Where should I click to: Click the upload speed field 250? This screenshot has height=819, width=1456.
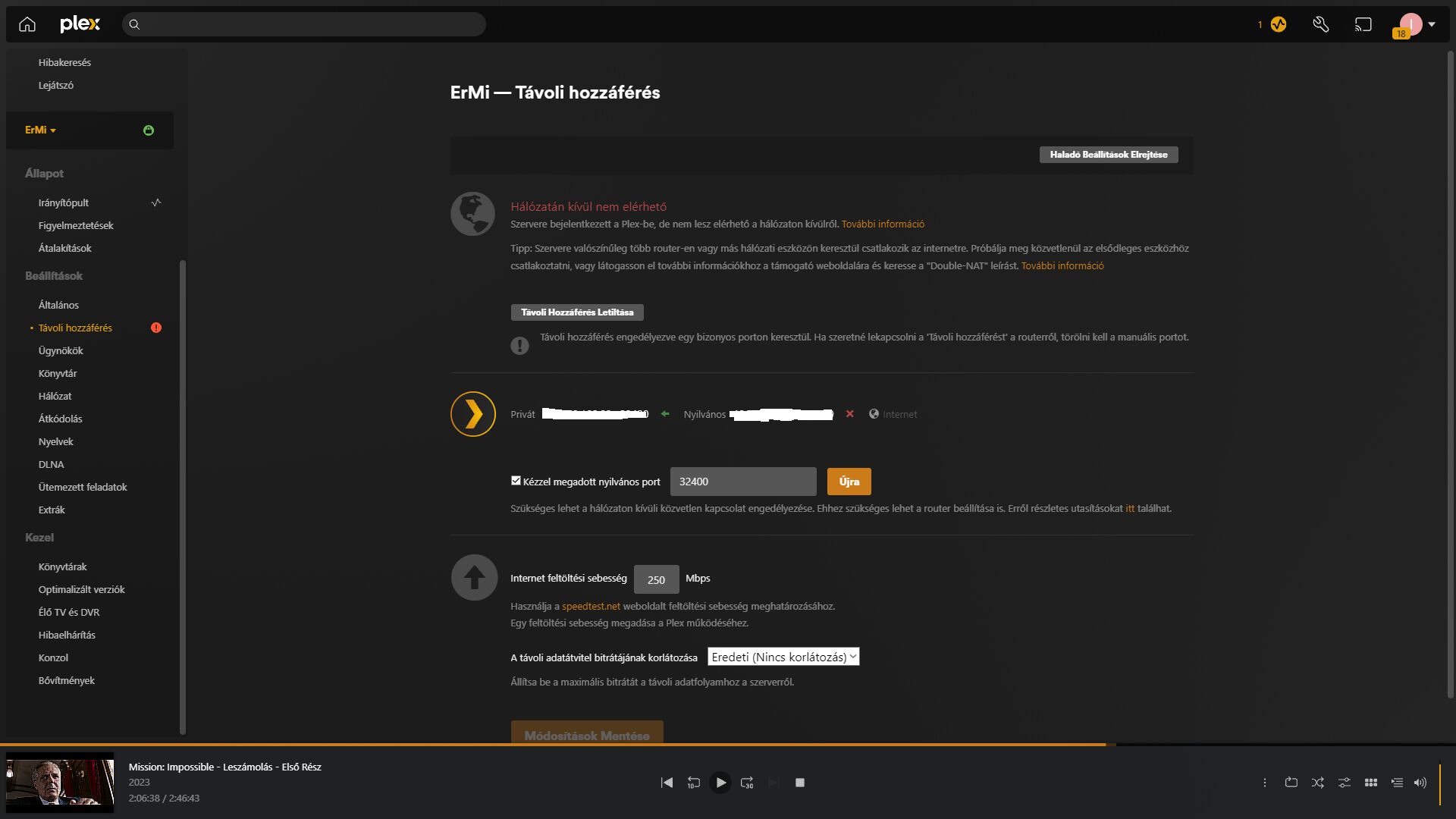pos(657,579)
